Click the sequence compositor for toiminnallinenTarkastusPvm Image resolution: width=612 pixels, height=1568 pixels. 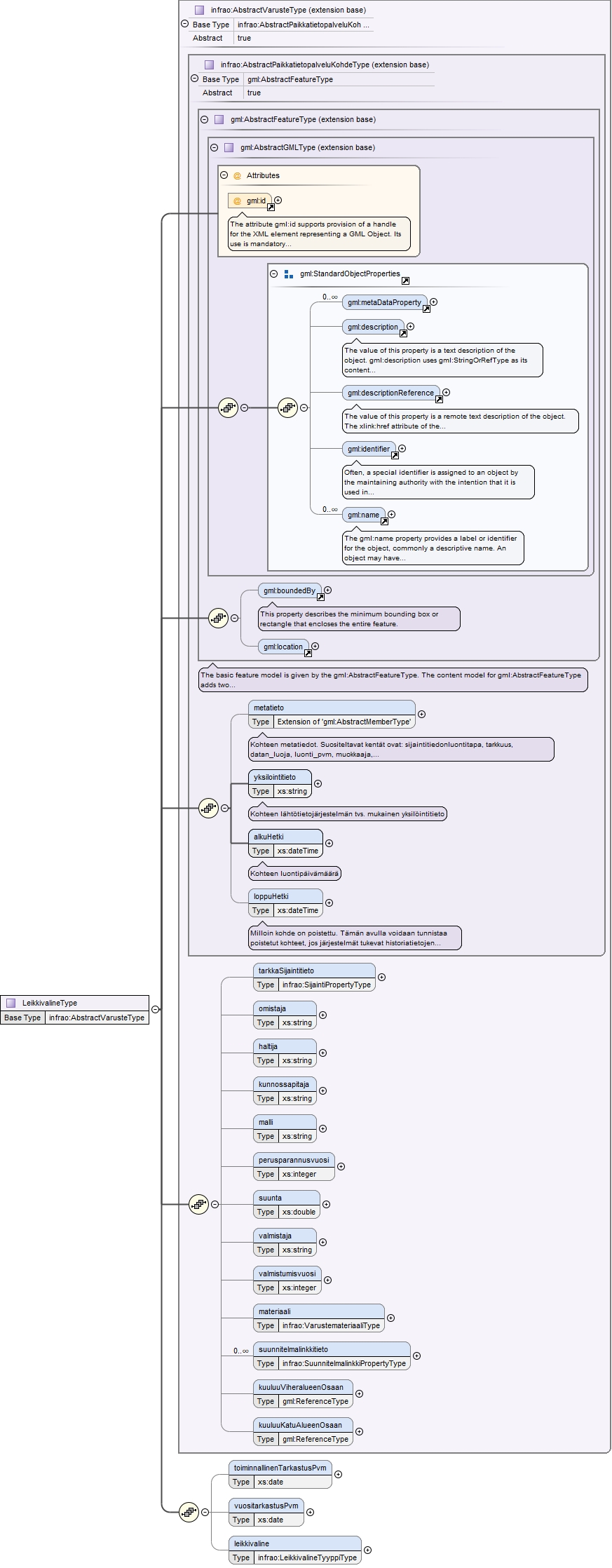pos(189,1512)
